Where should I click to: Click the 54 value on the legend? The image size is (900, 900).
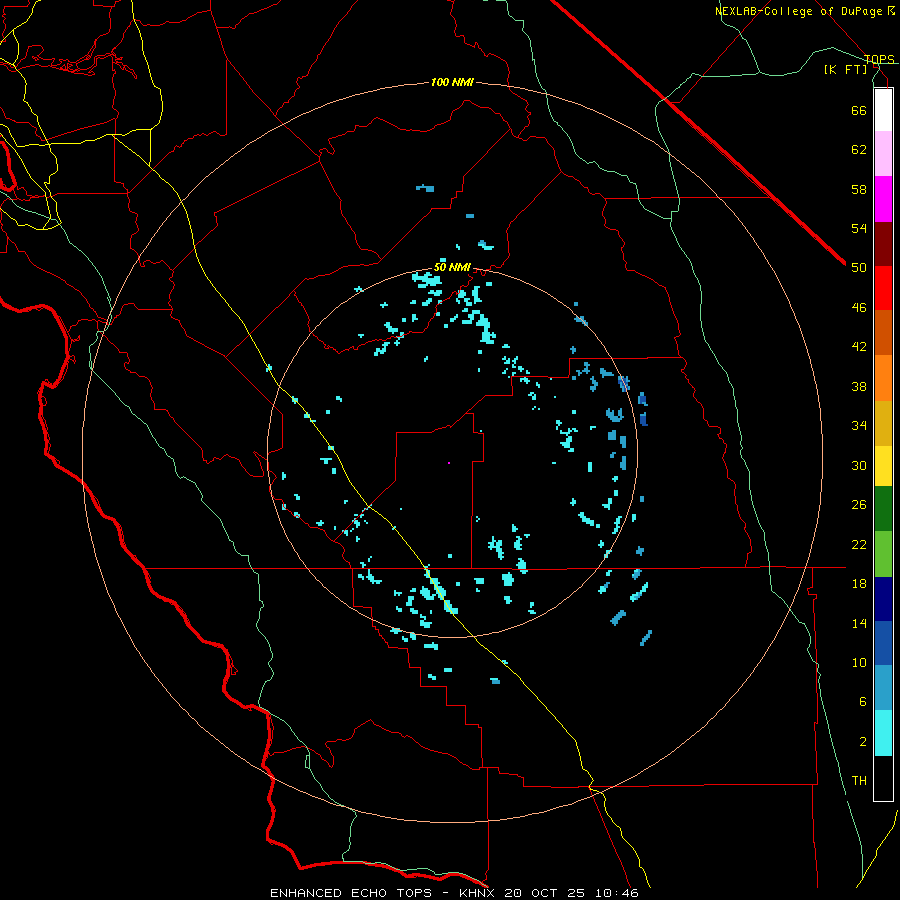coord(859,228)
